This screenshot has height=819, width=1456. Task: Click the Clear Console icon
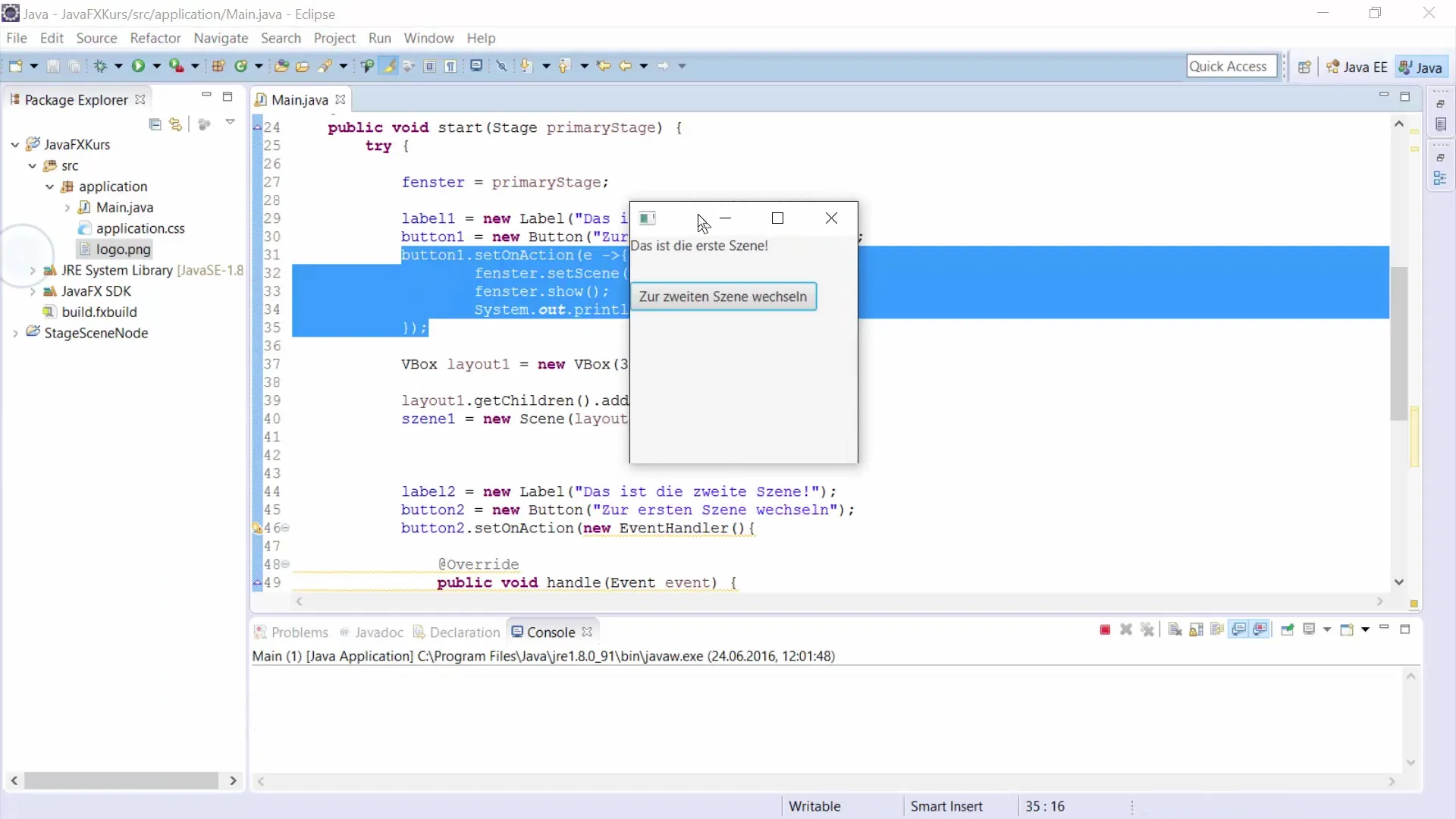click(1175, 629)
